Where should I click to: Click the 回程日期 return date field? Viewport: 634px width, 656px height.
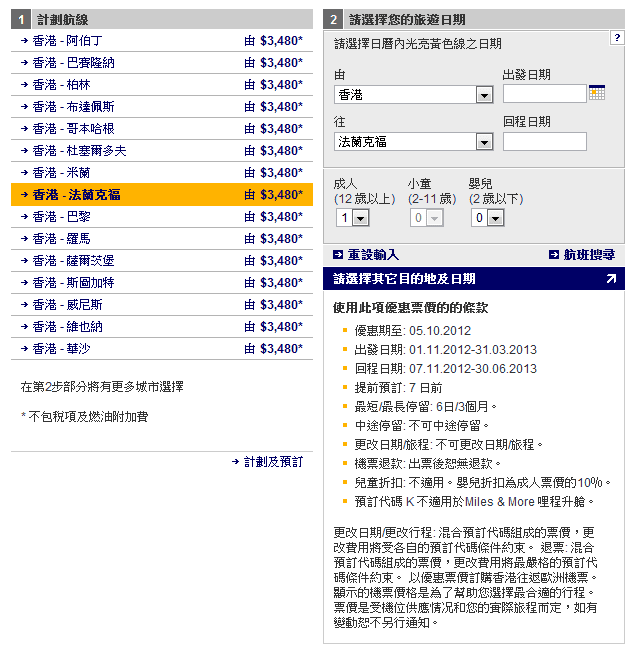pyautogui.click(x=544, y=142)
